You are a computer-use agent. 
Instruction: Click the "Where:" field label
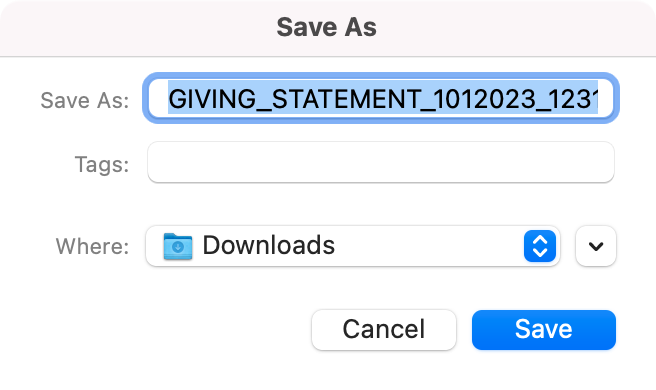(x=92, y=246)
